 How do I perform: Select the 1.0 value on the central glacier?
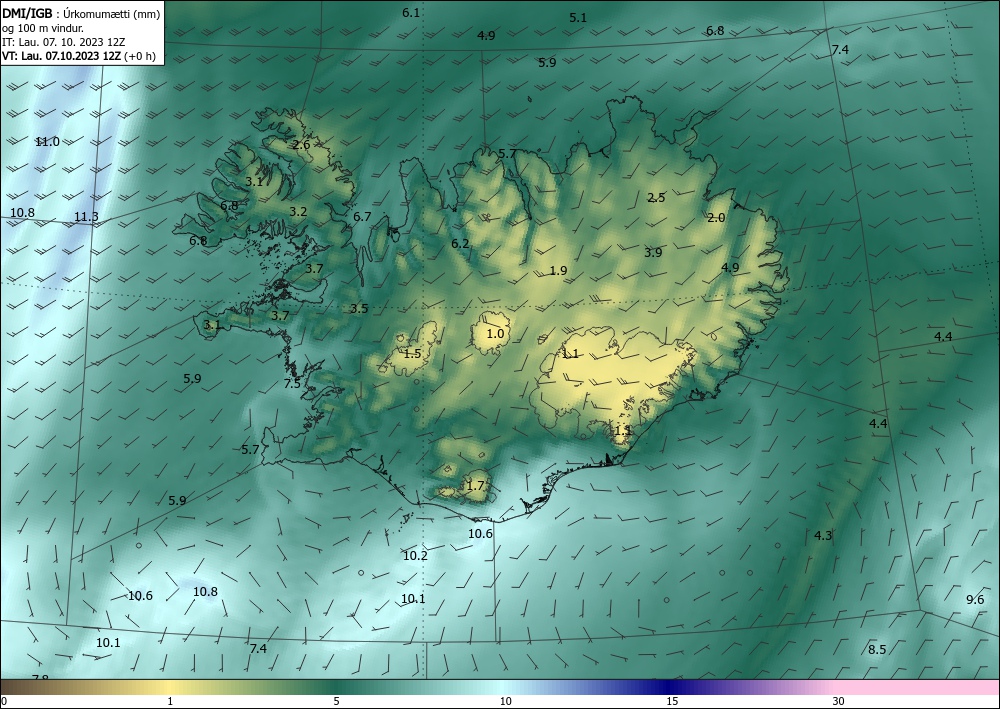495,333
